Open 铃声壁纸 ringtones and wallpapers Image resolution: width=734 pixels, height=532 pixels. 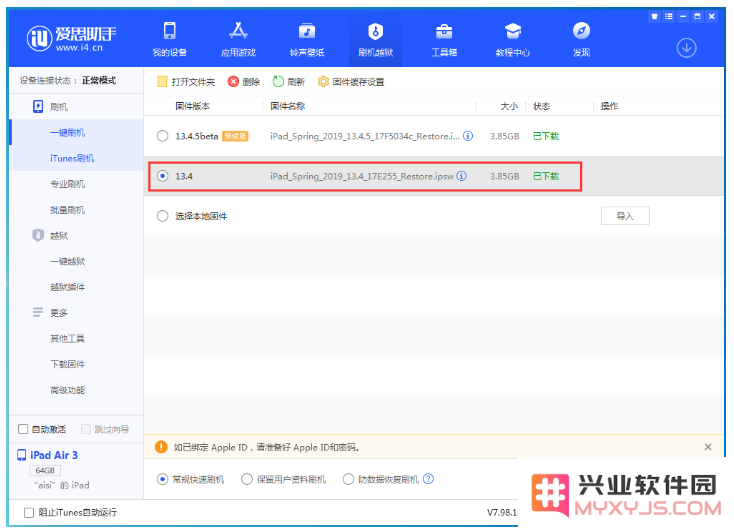point(307,39)
